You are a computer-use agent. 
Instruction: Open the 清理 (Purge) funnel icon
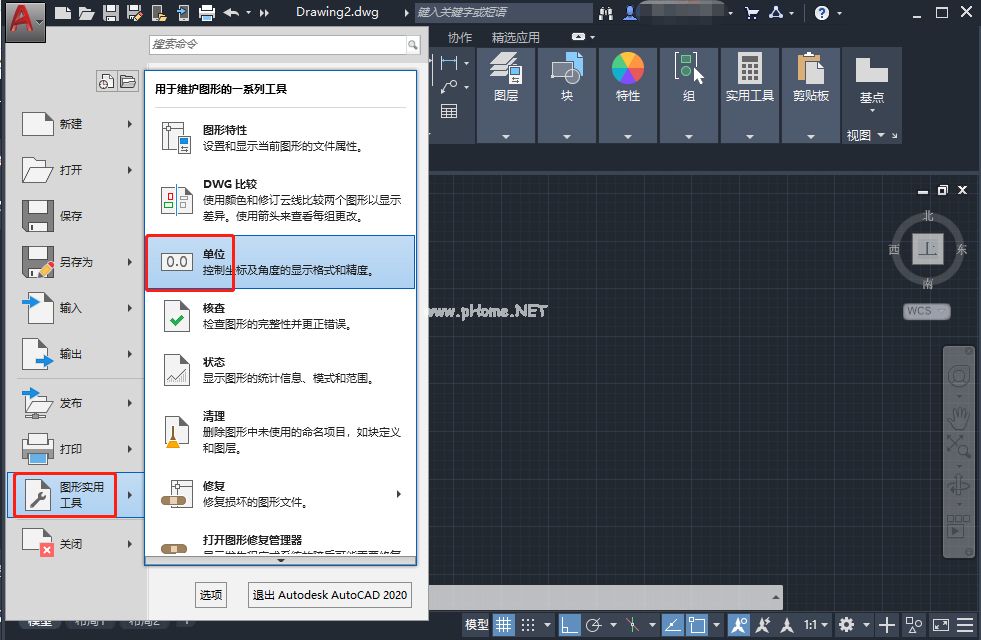coord(176,432)
